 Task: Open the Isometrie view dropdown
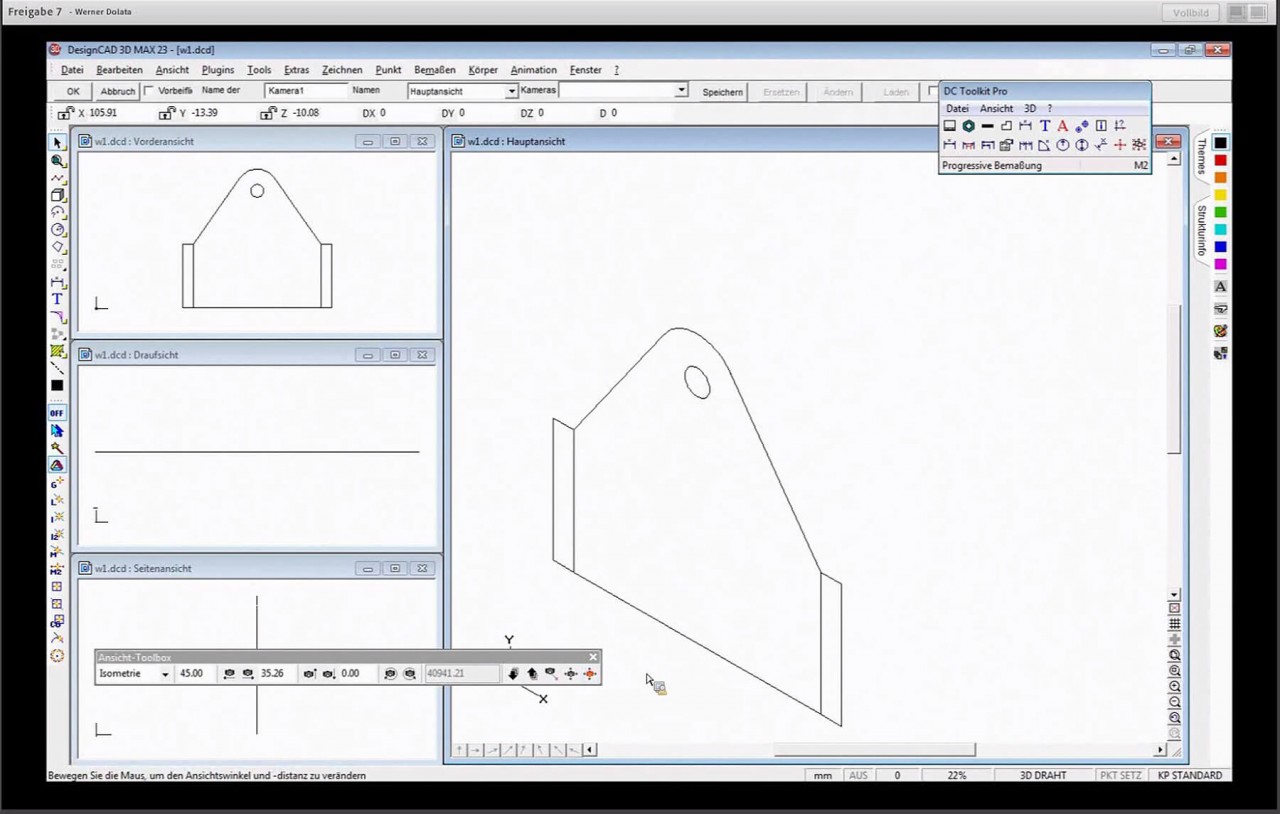pyautogui.click(x=164, y=673)
